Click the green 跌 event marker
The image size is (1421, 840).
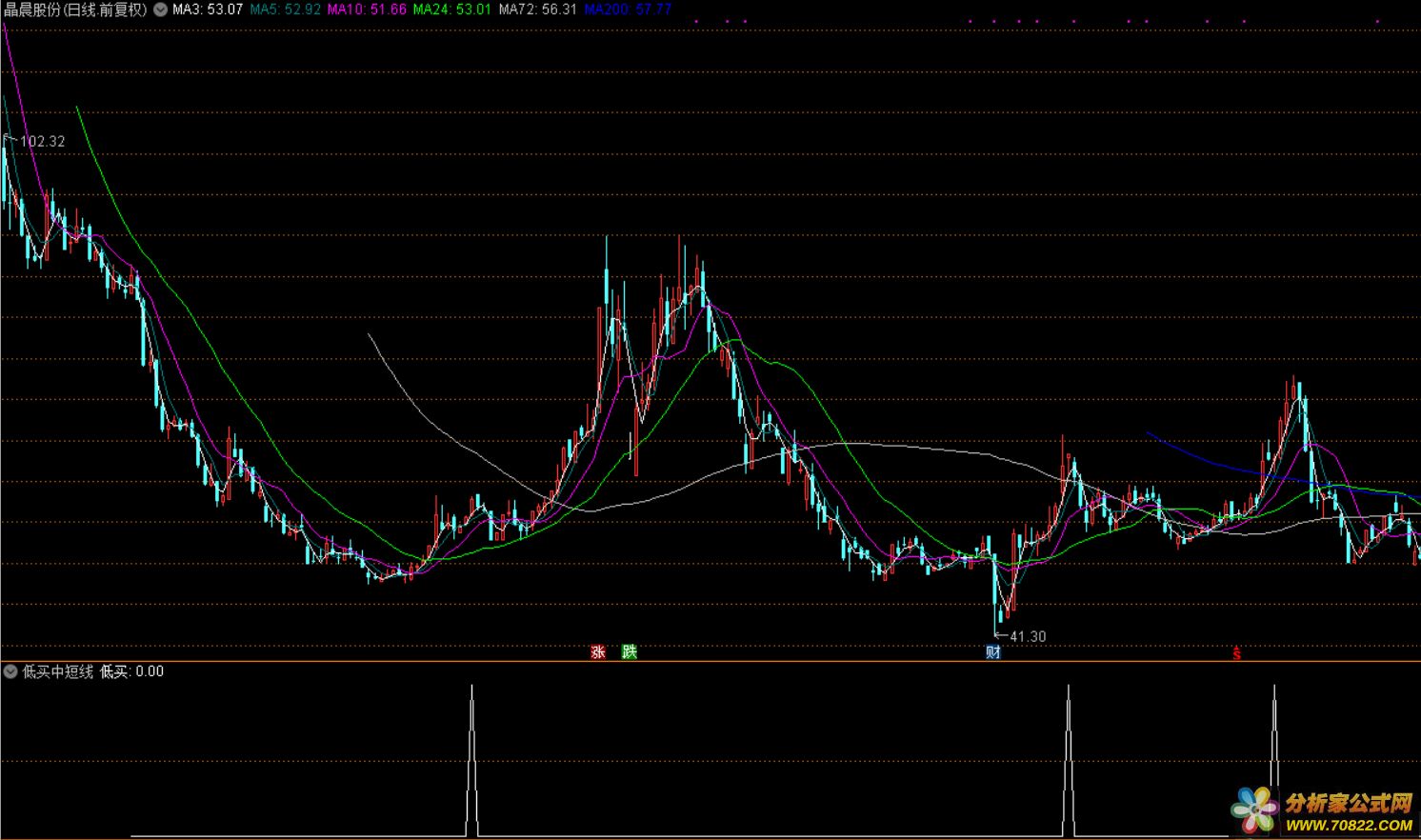pos(630,652)
